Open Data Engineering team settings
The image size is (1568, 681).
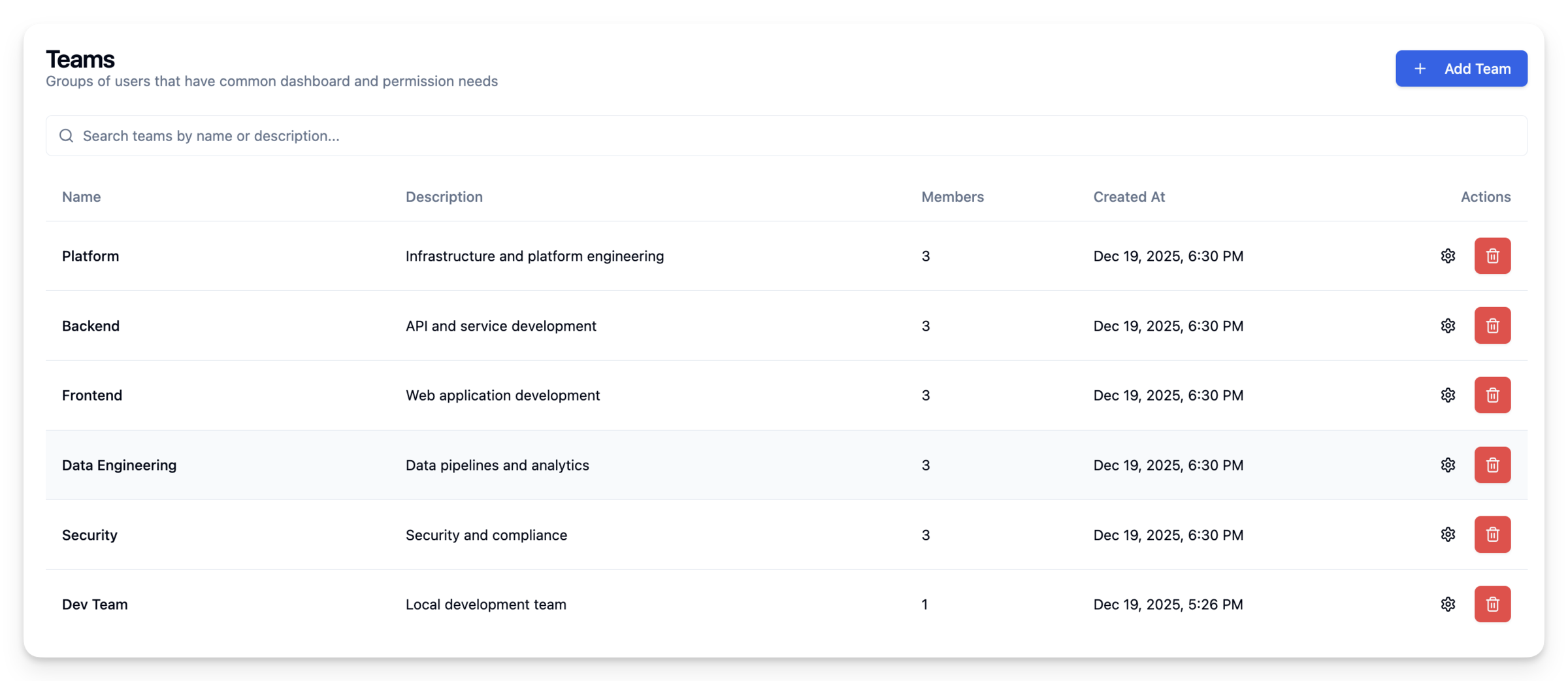[1448, 465]
